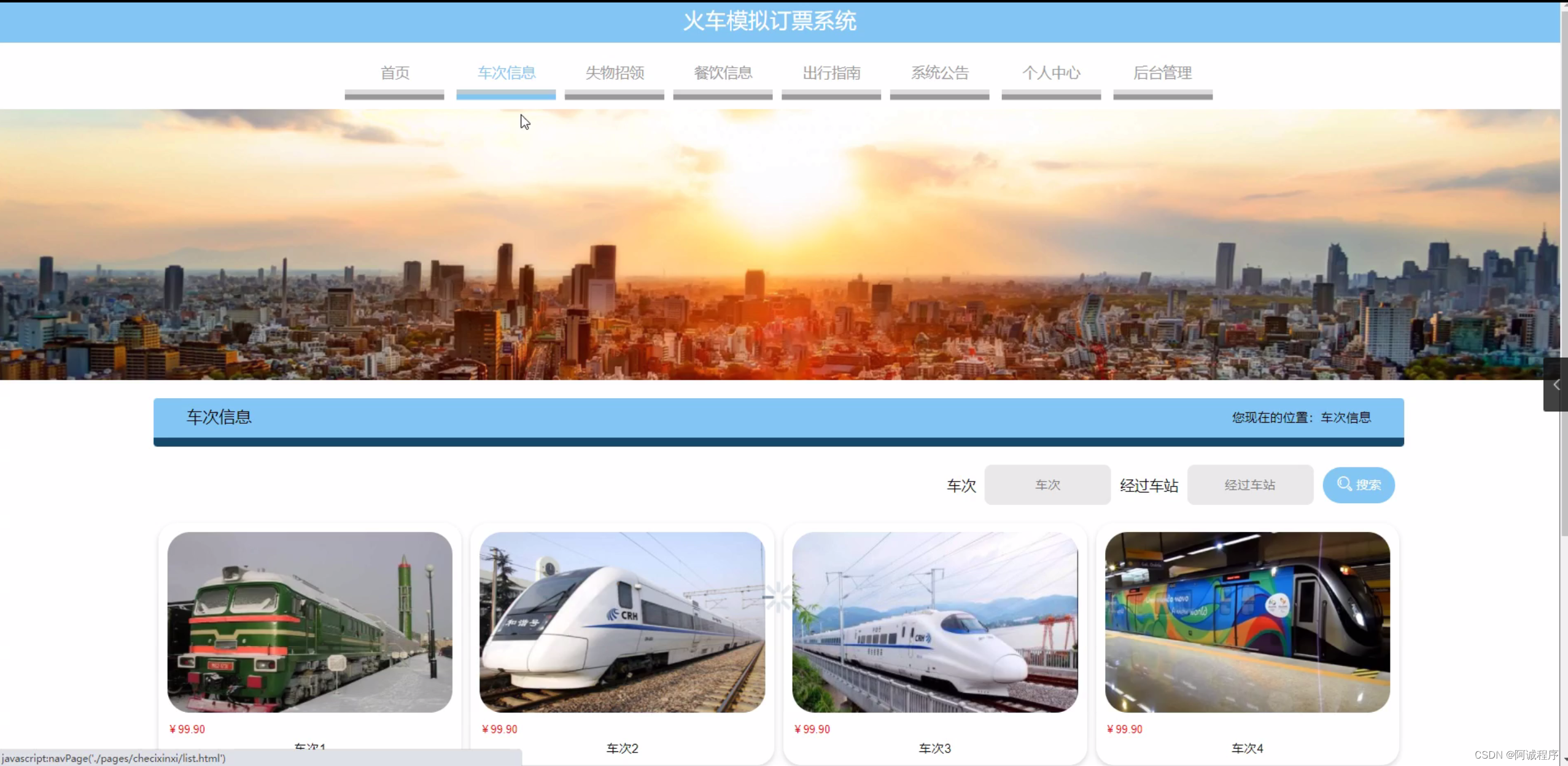
Task: Open 系统公告 system announcements
Action: point(939,73)
